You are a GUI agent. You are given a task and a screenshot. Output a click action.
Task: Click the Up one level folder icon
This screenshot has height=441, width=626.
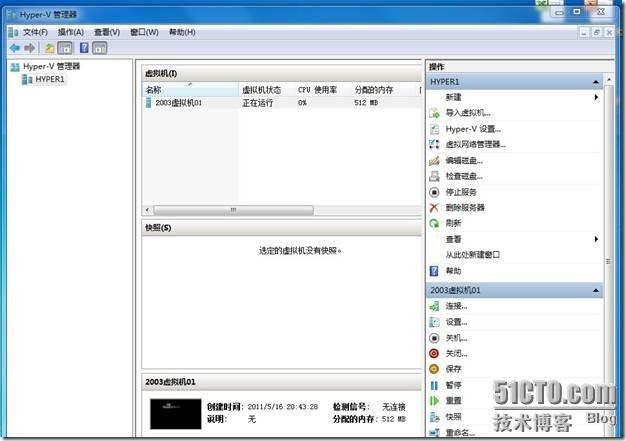coord(49,48)
